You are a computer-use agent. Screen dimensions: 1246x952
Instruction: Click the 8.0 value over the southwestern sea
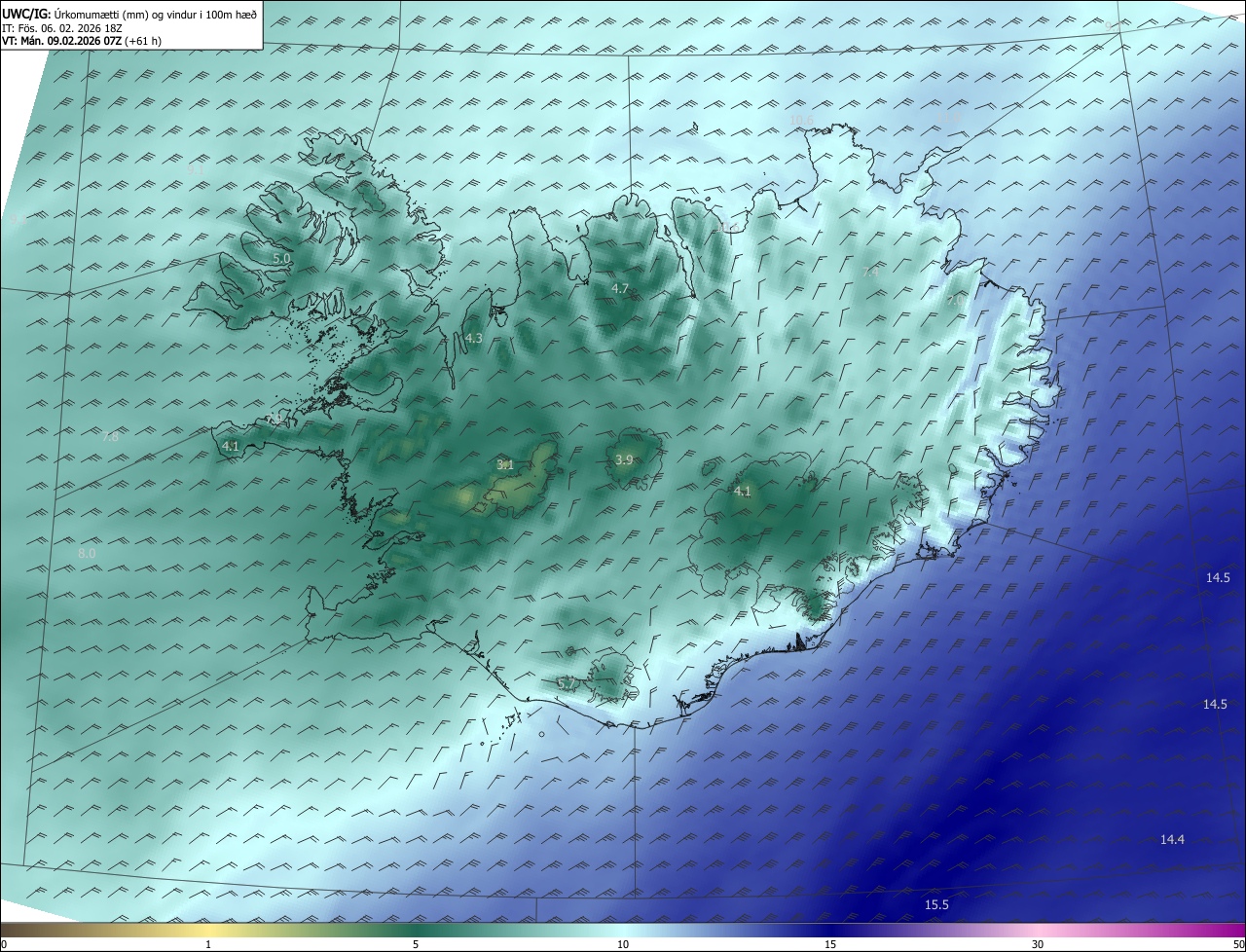87,553
